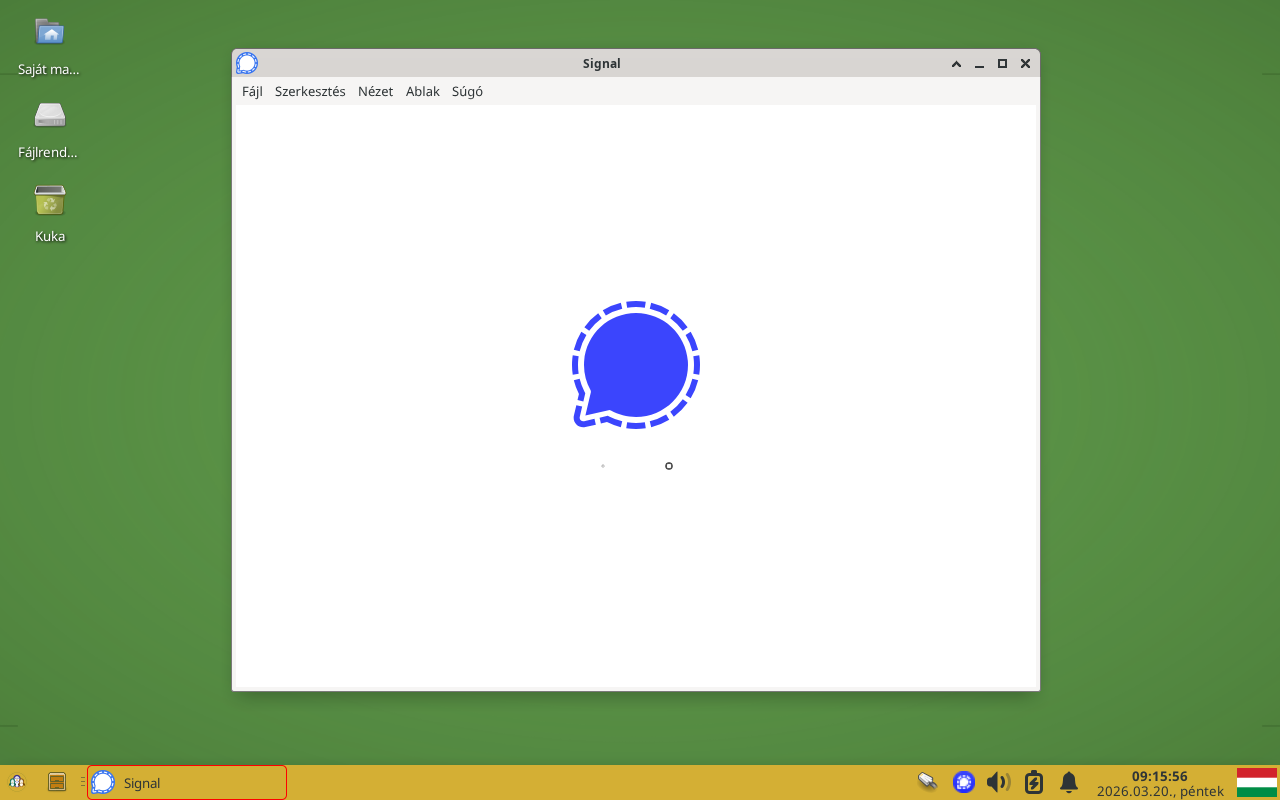Open the Ablak menu

pyautogui.click(x=422, y=91)
